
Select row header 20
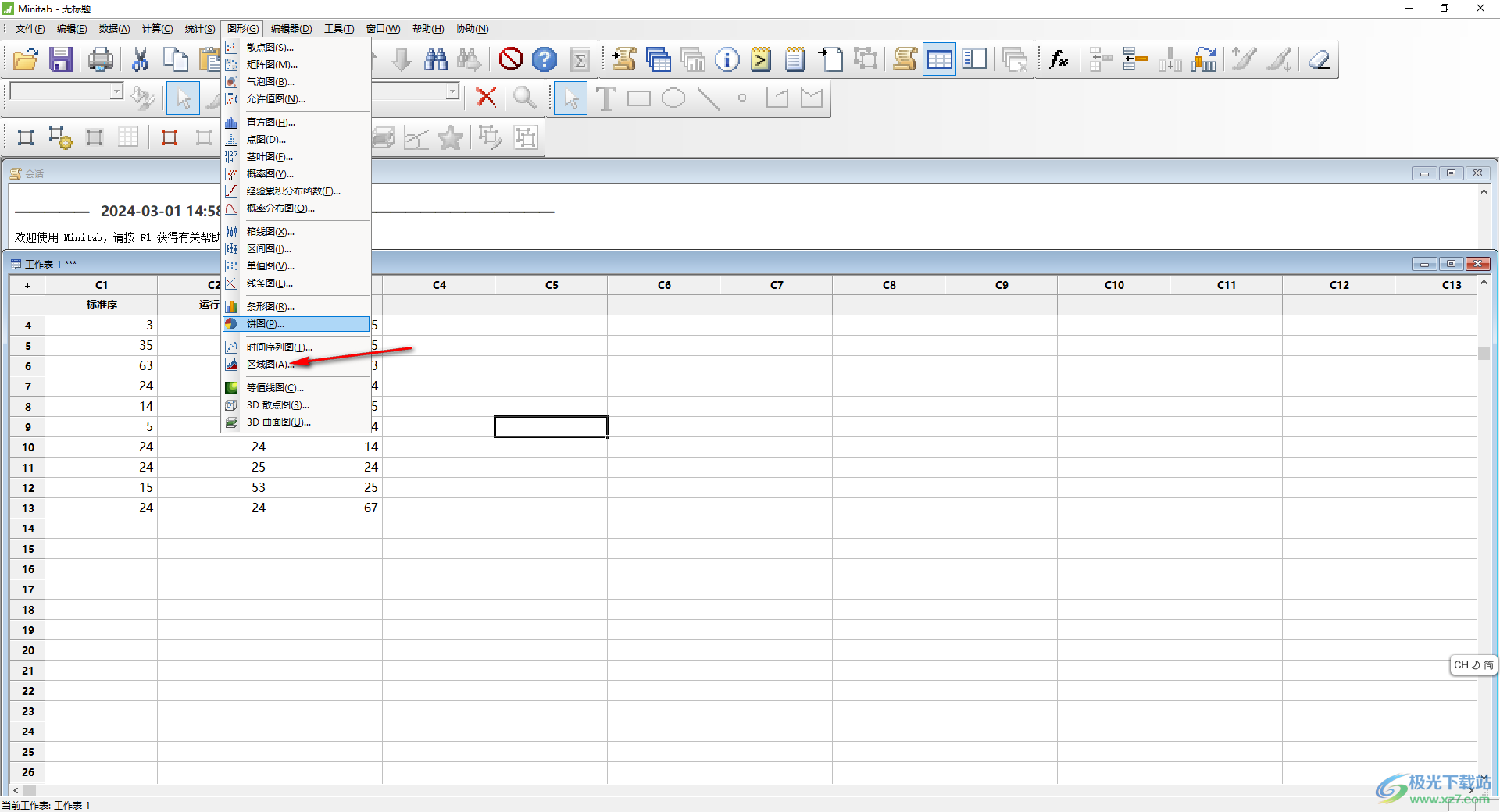(x=28, y=650)
